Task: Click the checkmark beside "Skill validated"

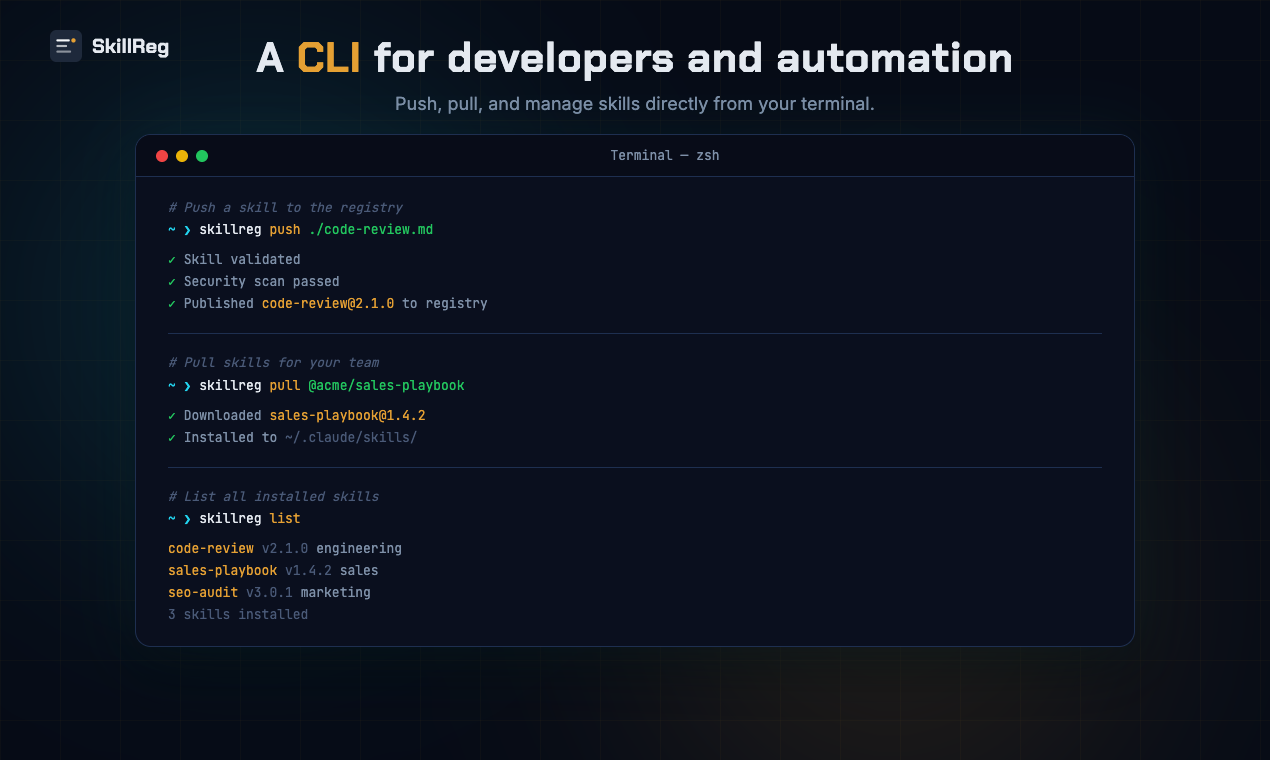Action: pos(172,260)
